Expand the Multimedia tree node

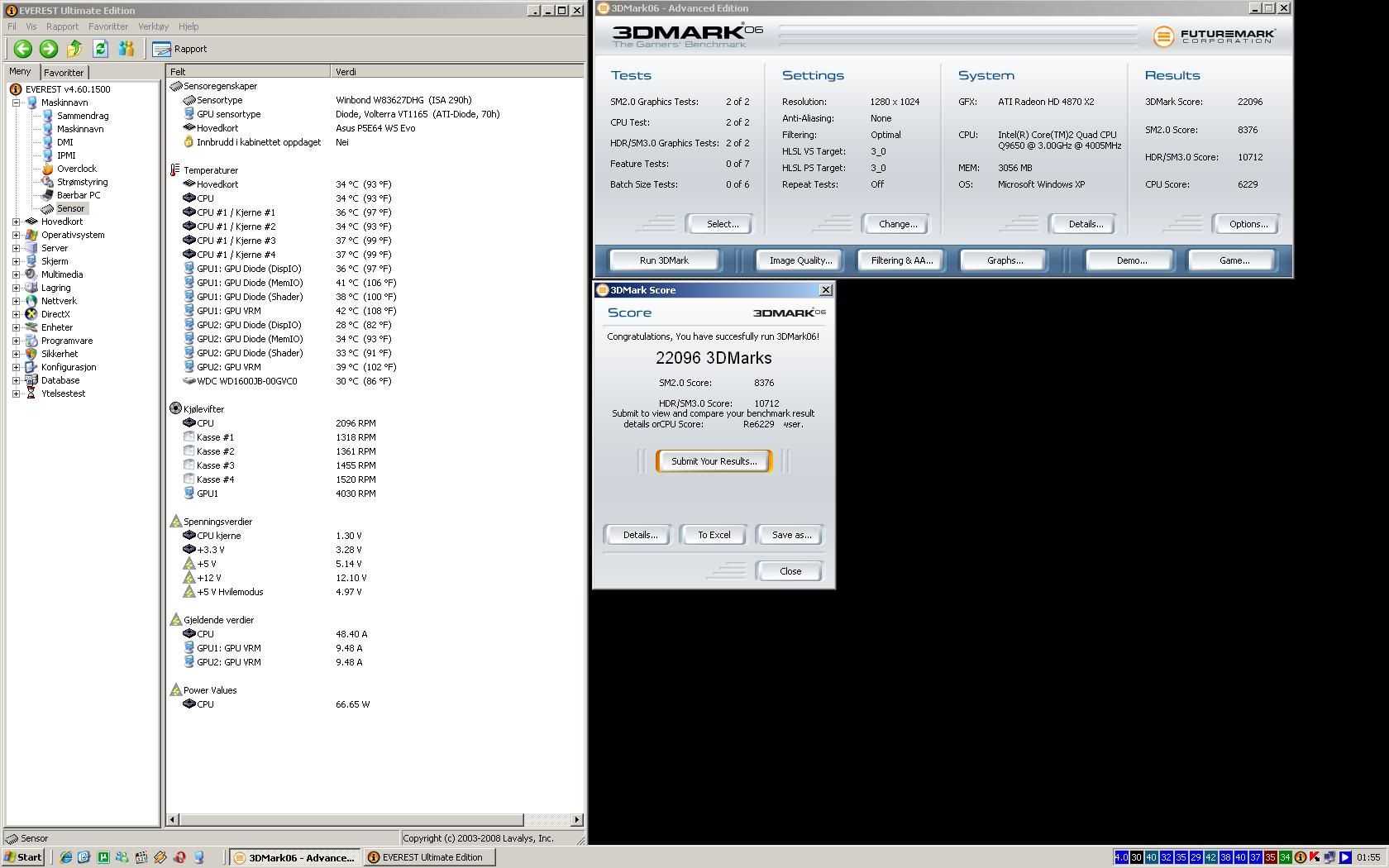coord(16,274)
